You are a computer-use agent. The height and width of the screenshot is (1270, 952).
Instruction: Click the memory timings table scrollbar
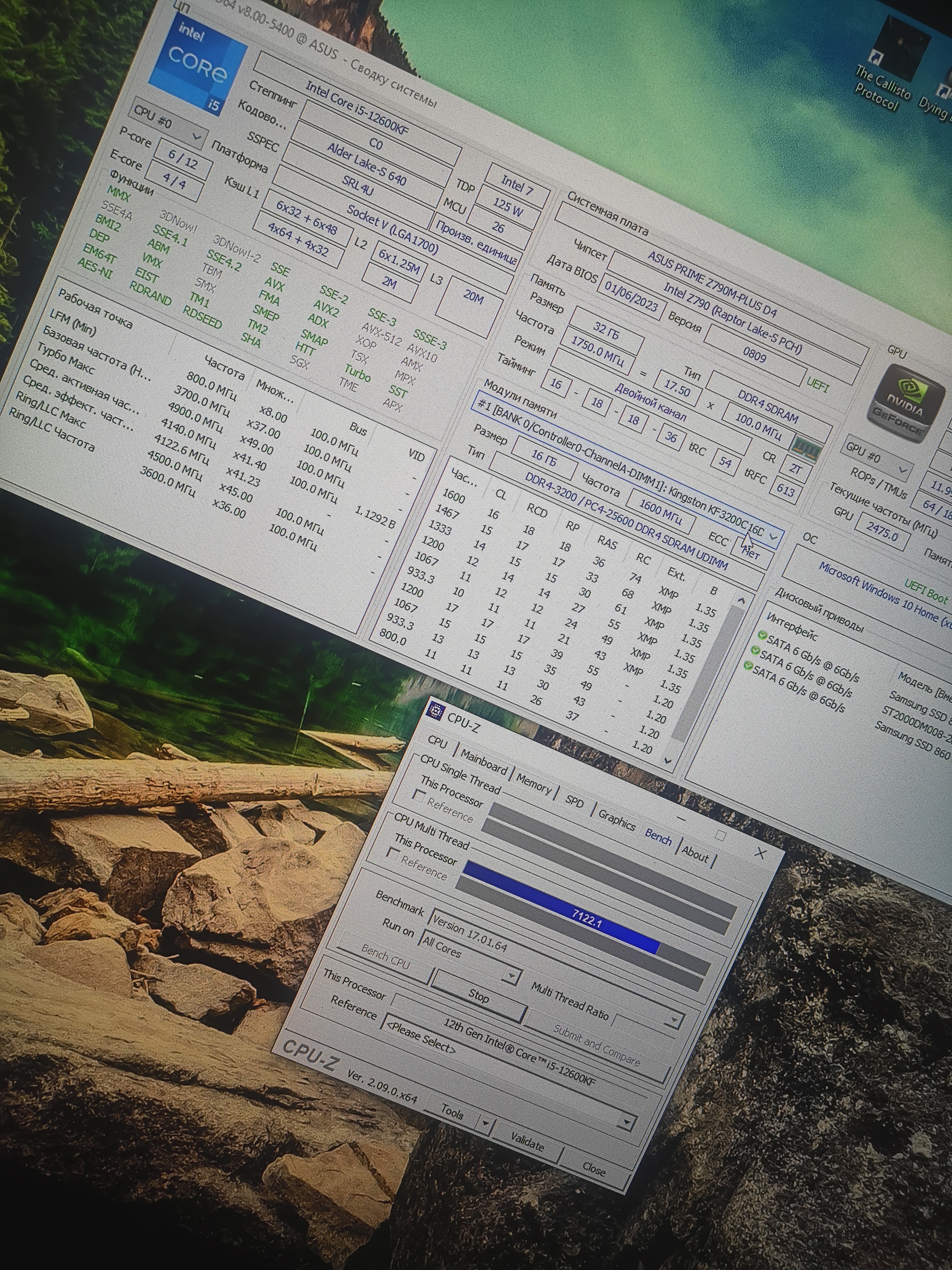coord(709,672)
